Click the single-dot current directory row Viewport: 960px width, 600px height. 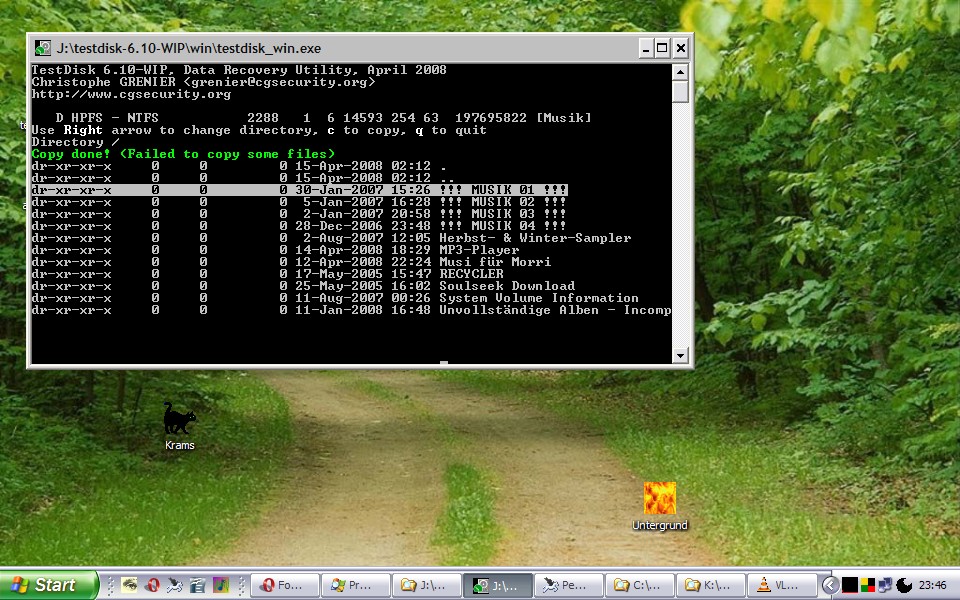click(239, 166)
